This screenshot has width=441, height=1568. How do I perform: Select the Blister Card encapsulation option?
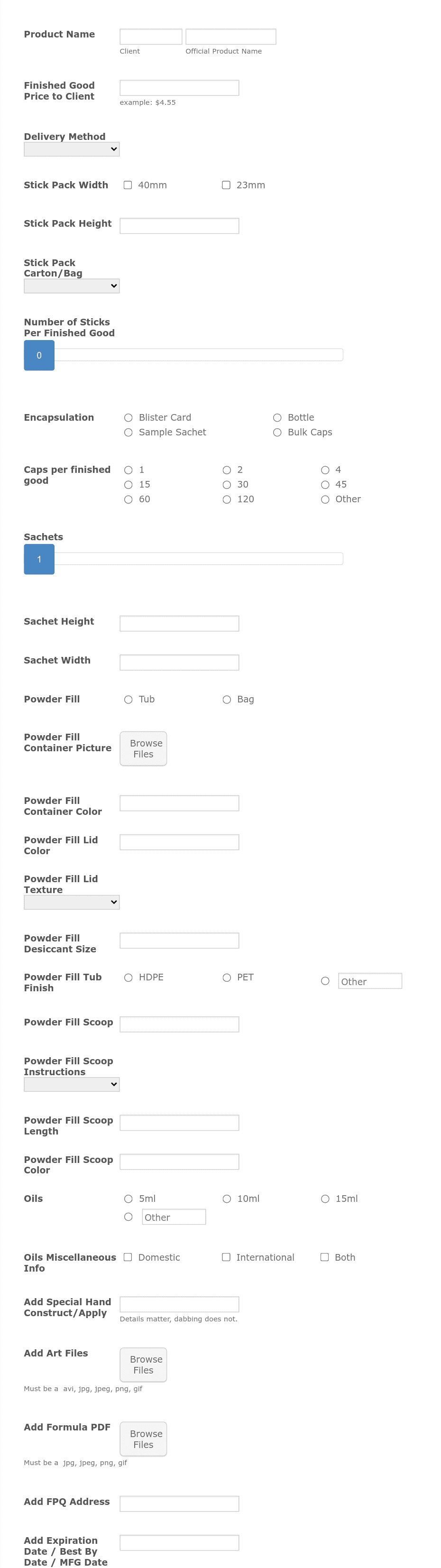[x=129, y=417]
